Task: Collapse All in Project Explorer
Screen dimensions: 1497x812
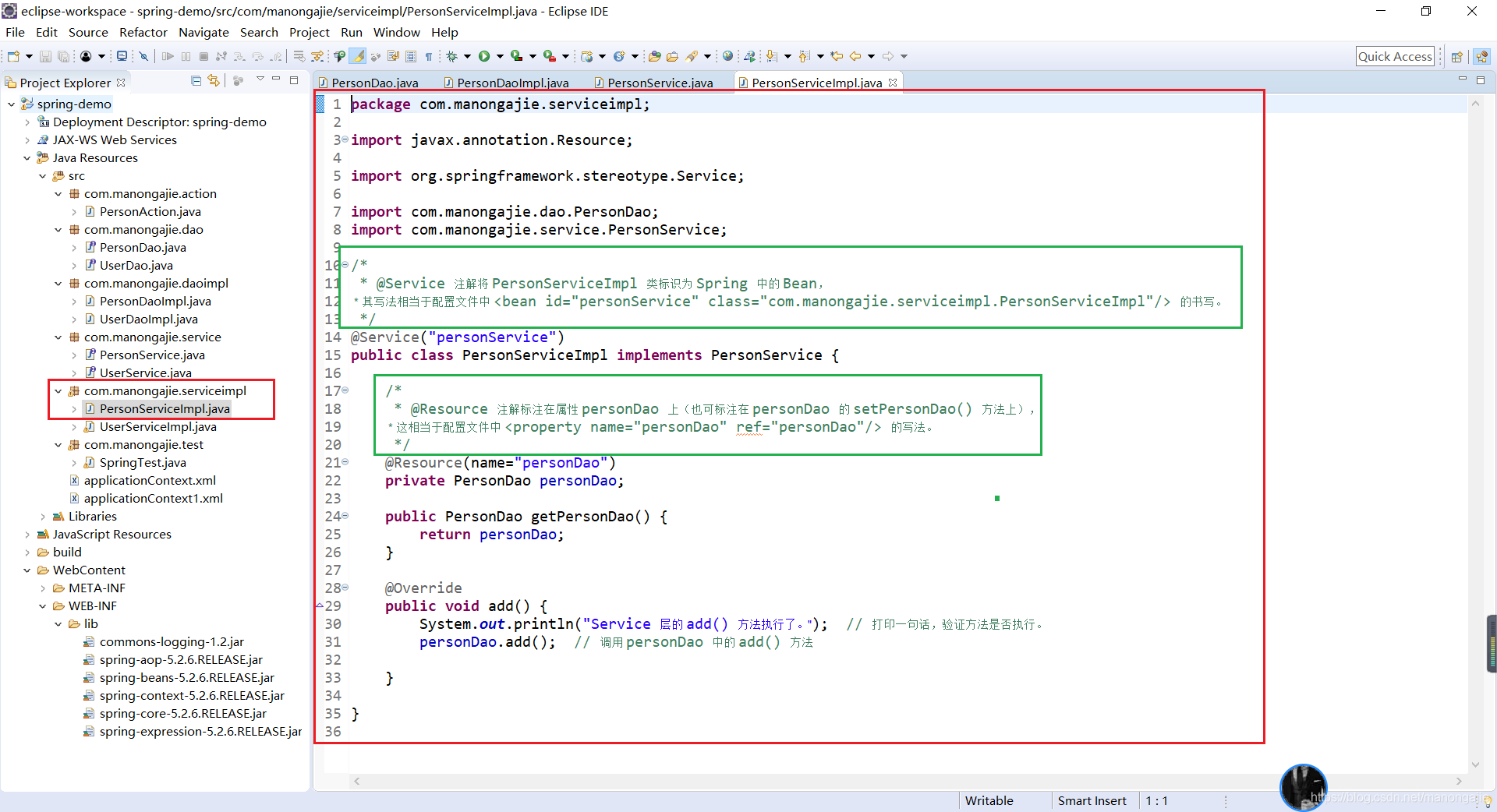Action: (196, 81)
